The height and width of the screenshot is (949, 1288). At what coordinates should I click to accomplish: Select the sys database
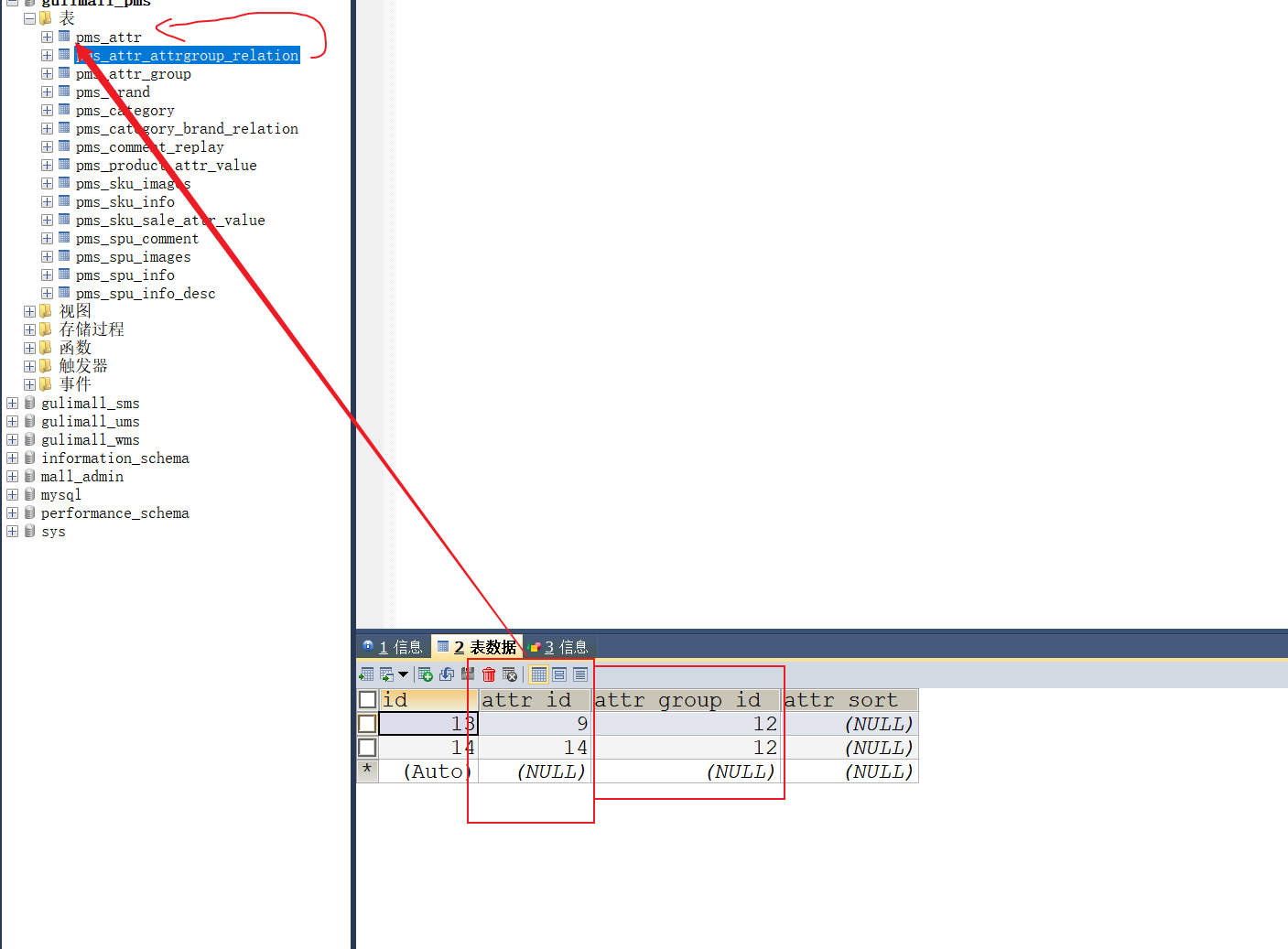click(53, 532)
